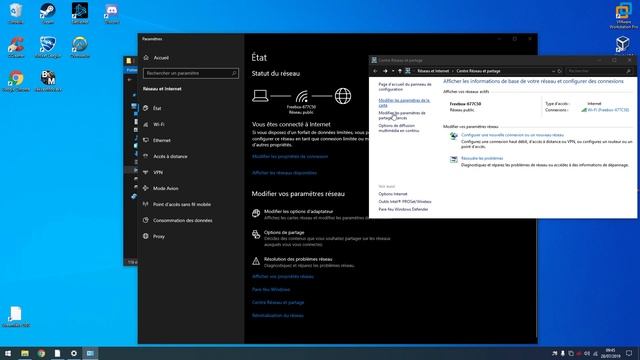Open the Rocket League desktop shortcut
This screenshot has height=360, width=640.
pos(48,47)
